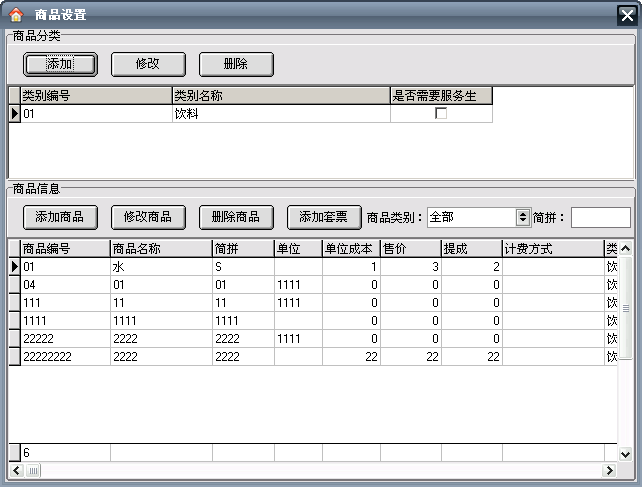Click the 提成 column header
Screen dimensions: 642x487
click(472, 249)
